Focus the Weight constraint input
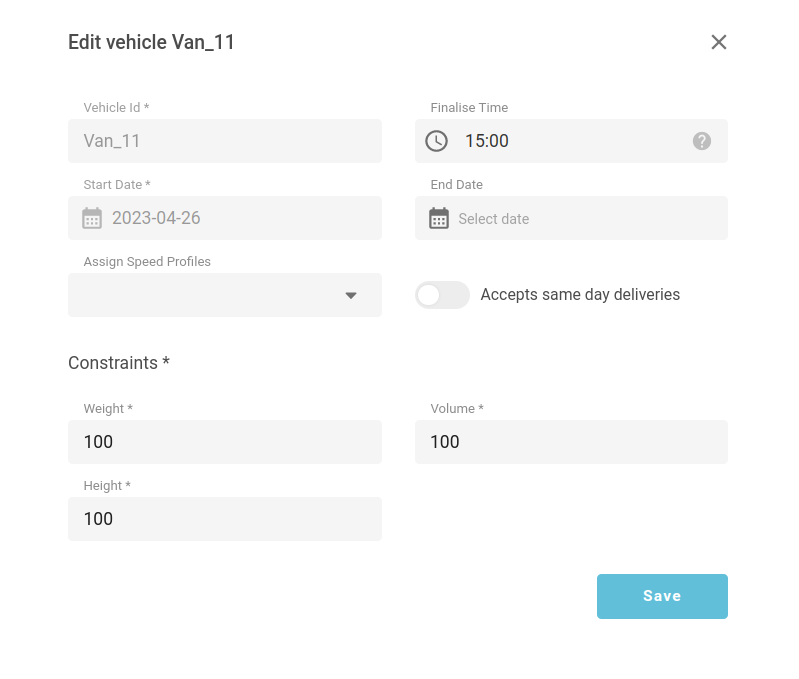Image resolution: width=799 pixels, height=679 pixels. tap(225, 442)
